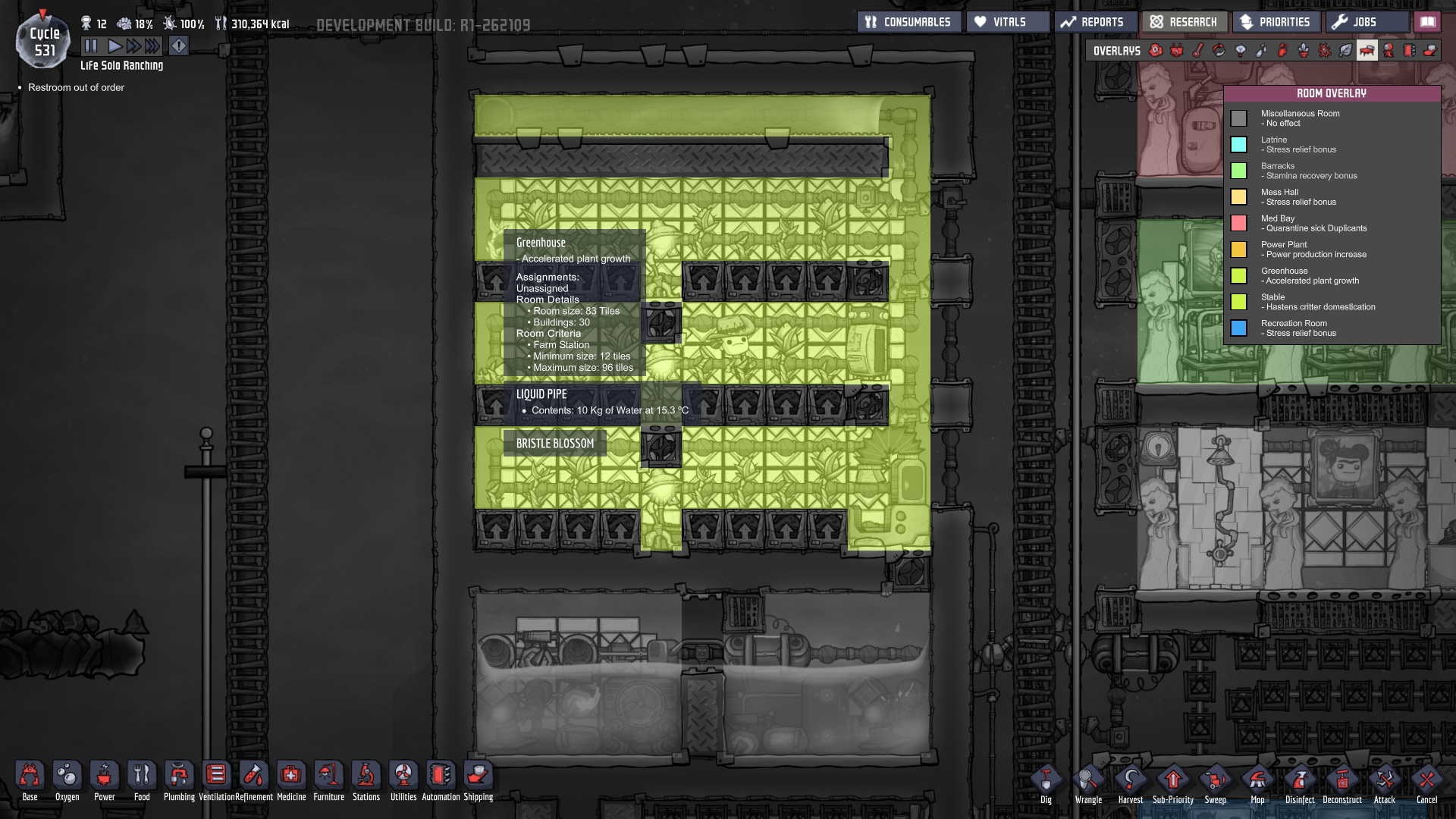Screen dimensions: 1456x819
Task: Open the Plumbing build menu
Action: [179, 776]
